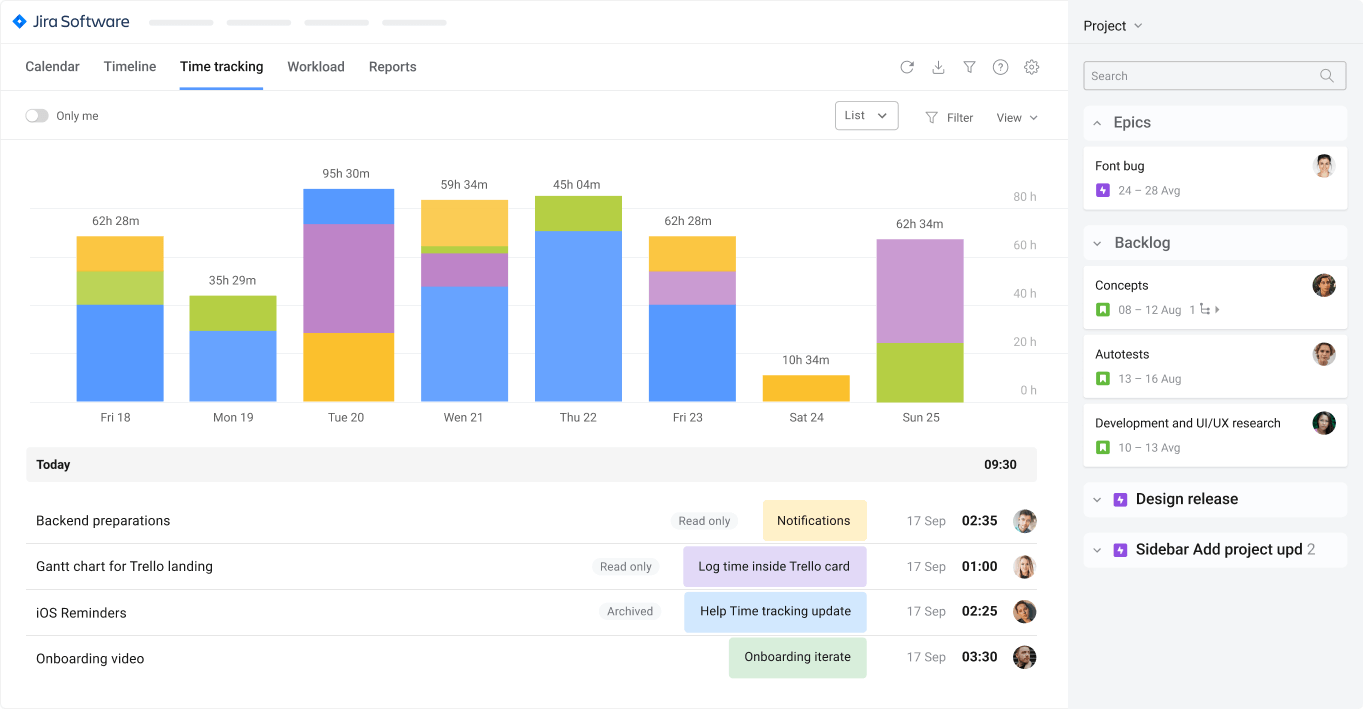Open time tracking settings via the gear icon
Viewport: 1363px width, 709px height.
[x=1031, y=67]
